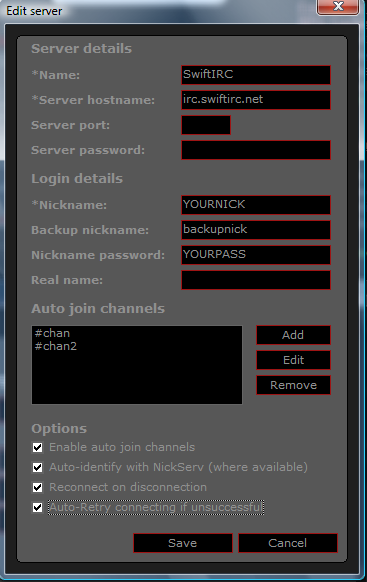Select #chan2 in the auto join list
367x582 pixels.
pos(56,346)
